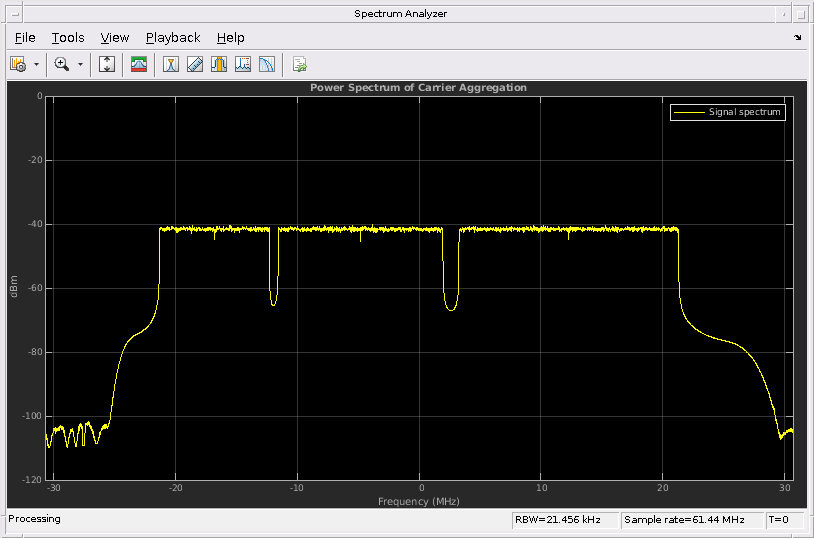
Task: Click the Spectrum Analyzer window title
Action: tap(400, 14)
